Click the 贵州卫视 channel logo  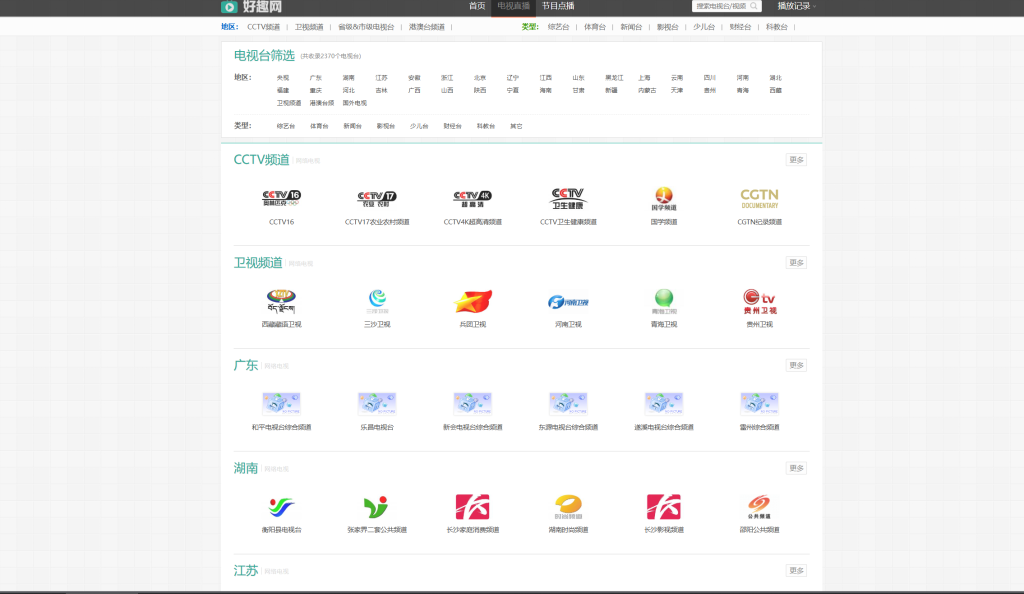(760, 302)
